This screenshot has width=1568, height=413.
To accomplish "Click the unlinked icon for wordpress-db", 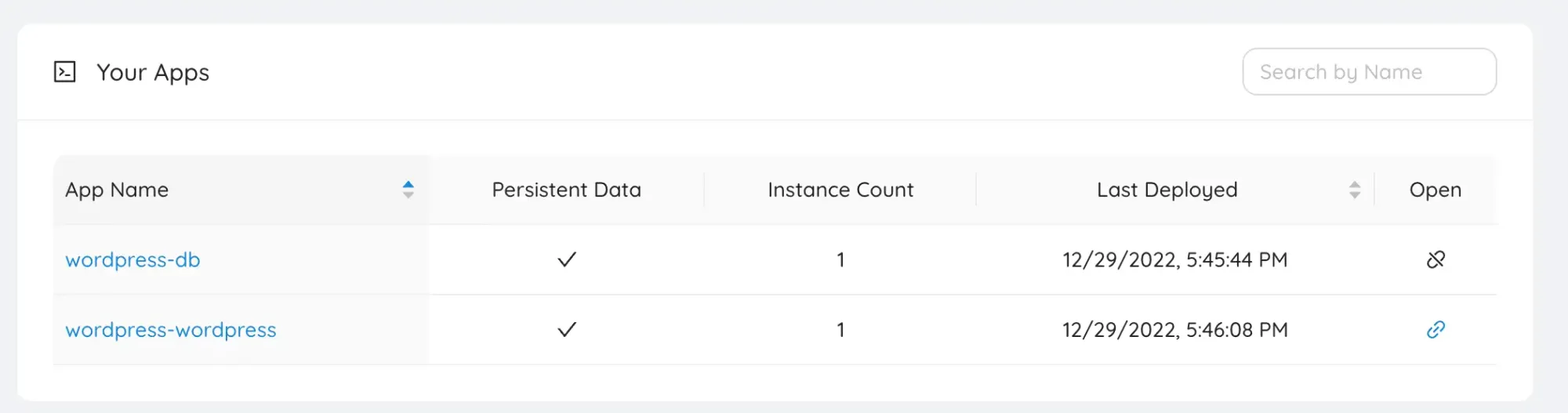I will coord(1436,259).
